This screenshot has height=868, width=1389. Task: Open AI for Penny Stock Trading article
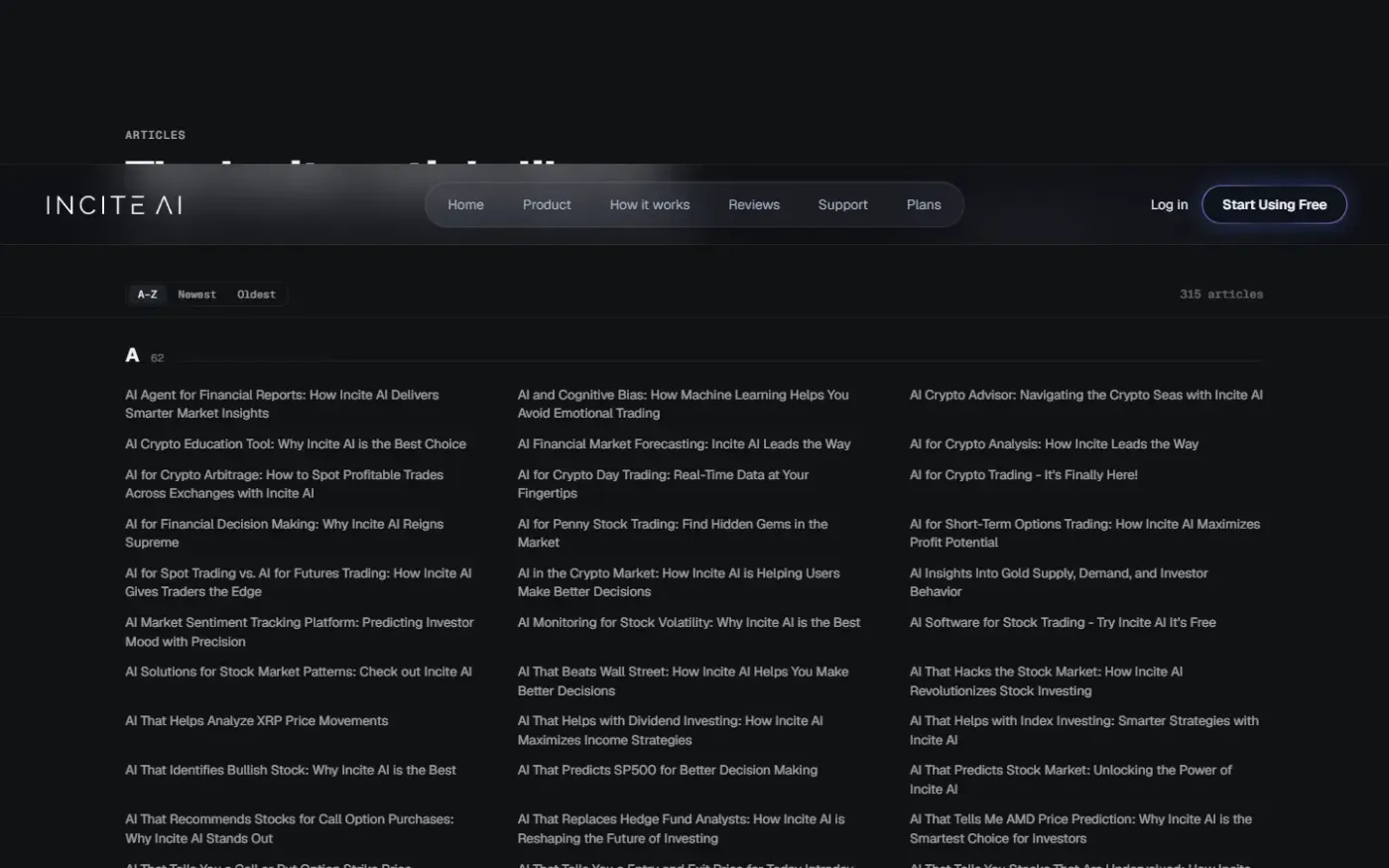[672, 533]
